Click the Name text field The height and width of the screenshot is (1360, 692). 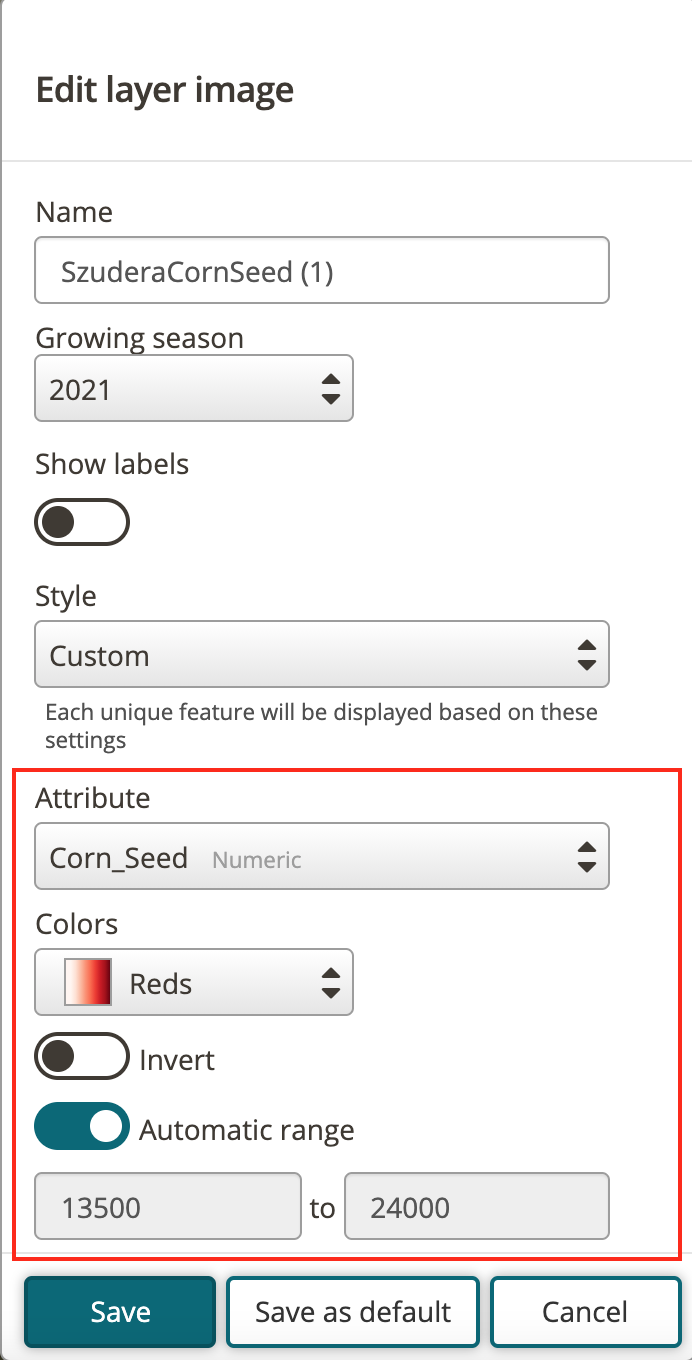click(x=322, y=270)
